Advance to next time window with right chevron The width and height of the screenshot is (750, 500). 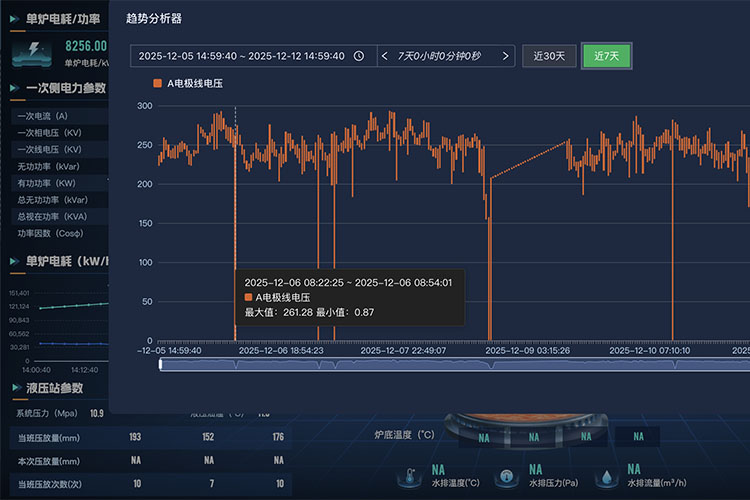click(x=505, y=56)
